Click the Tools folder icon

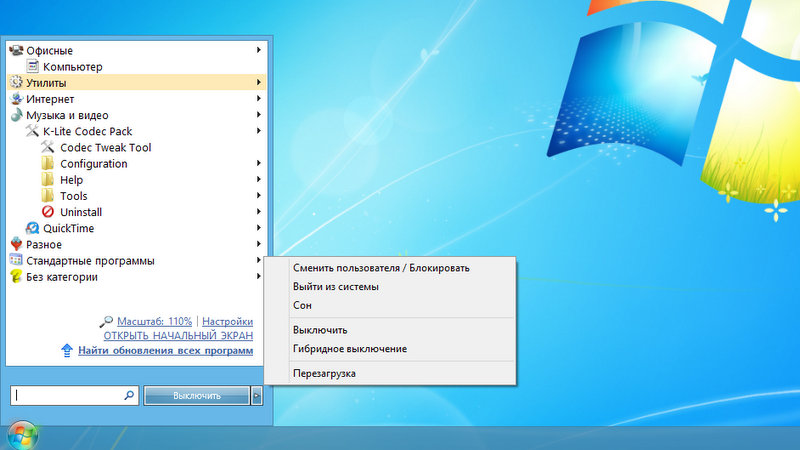47,196
